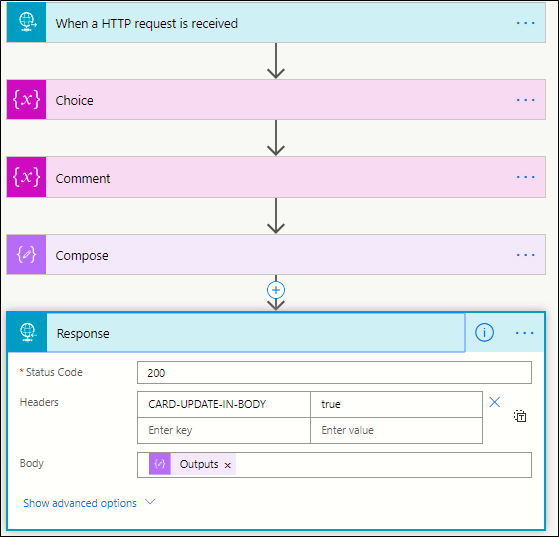Edit the Status Code field
This screenshot has height=537, width=559.
coord(334,373)
